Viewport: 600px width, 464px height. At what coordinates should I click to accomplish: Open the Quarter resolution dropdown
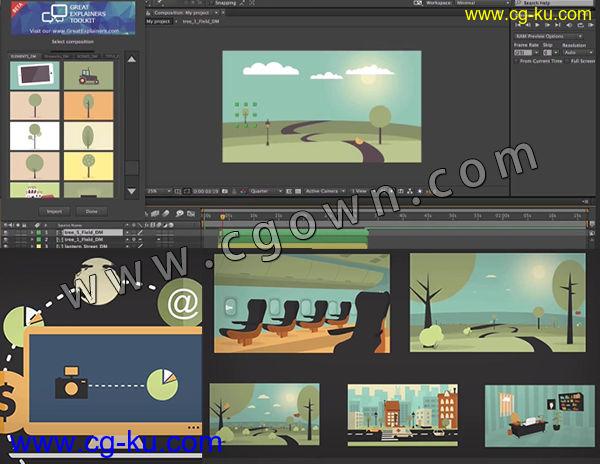[x=266, y=191]
